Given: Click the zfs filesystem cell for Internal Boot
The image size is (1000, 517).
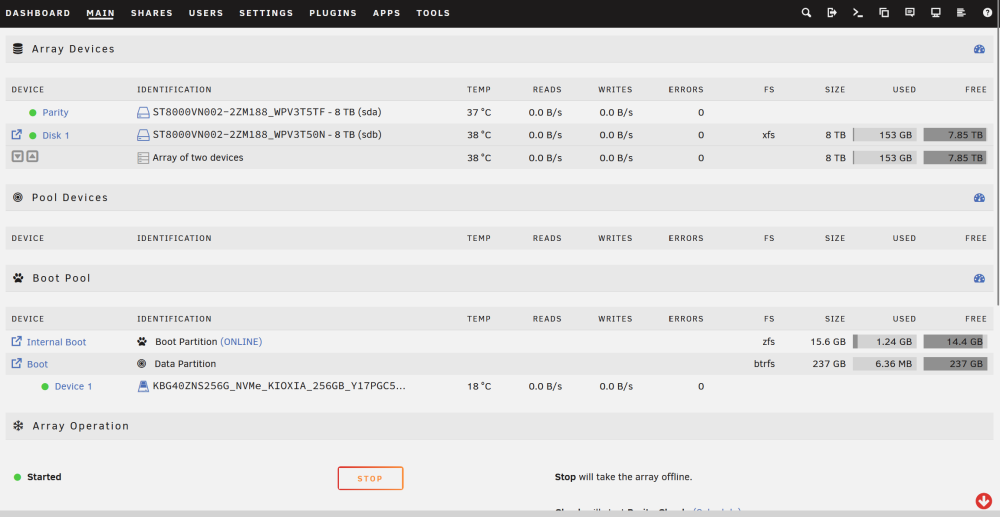Looking at the screenshot, I should coord(768,342).
